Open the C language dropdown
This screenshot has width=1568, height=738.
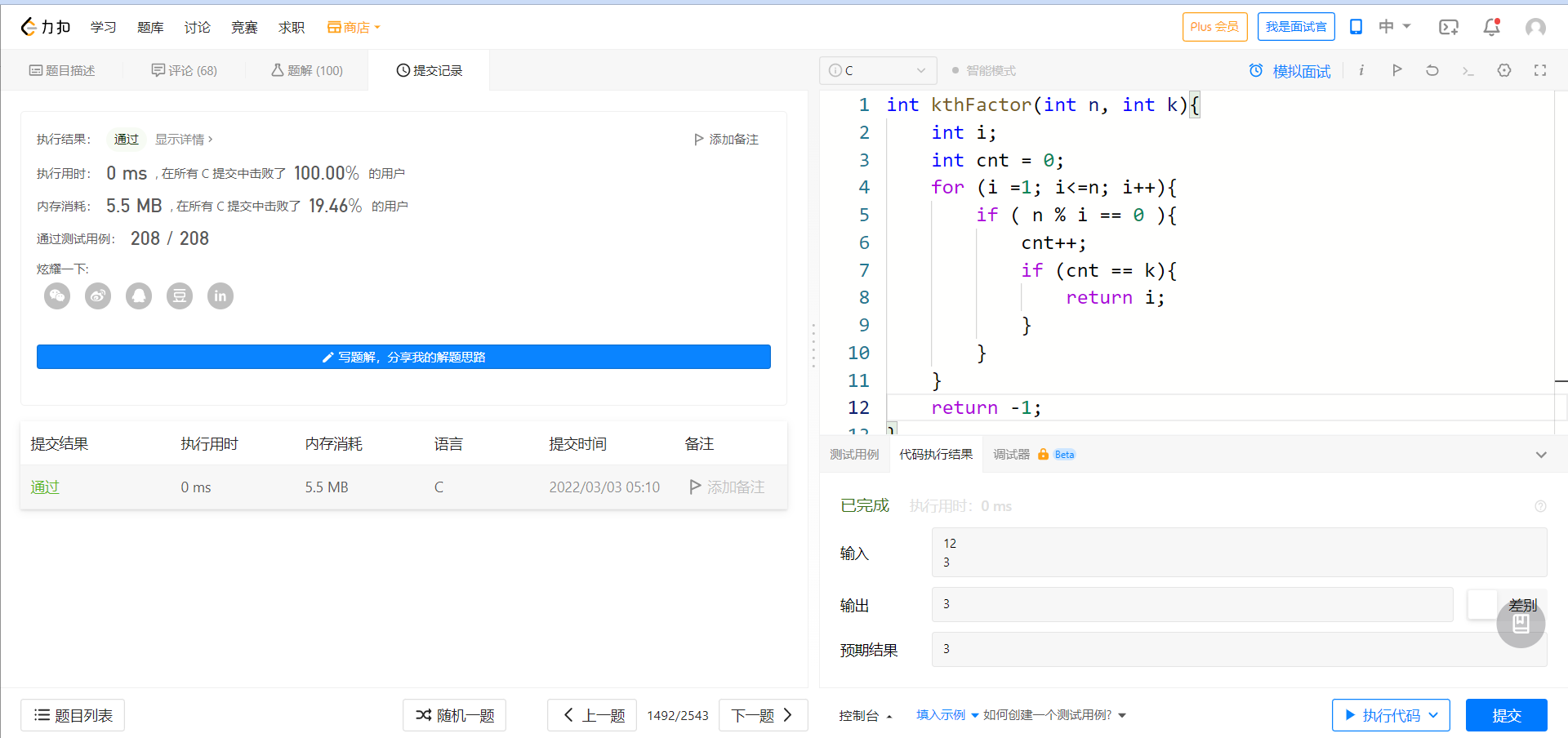tap(878, 71)
